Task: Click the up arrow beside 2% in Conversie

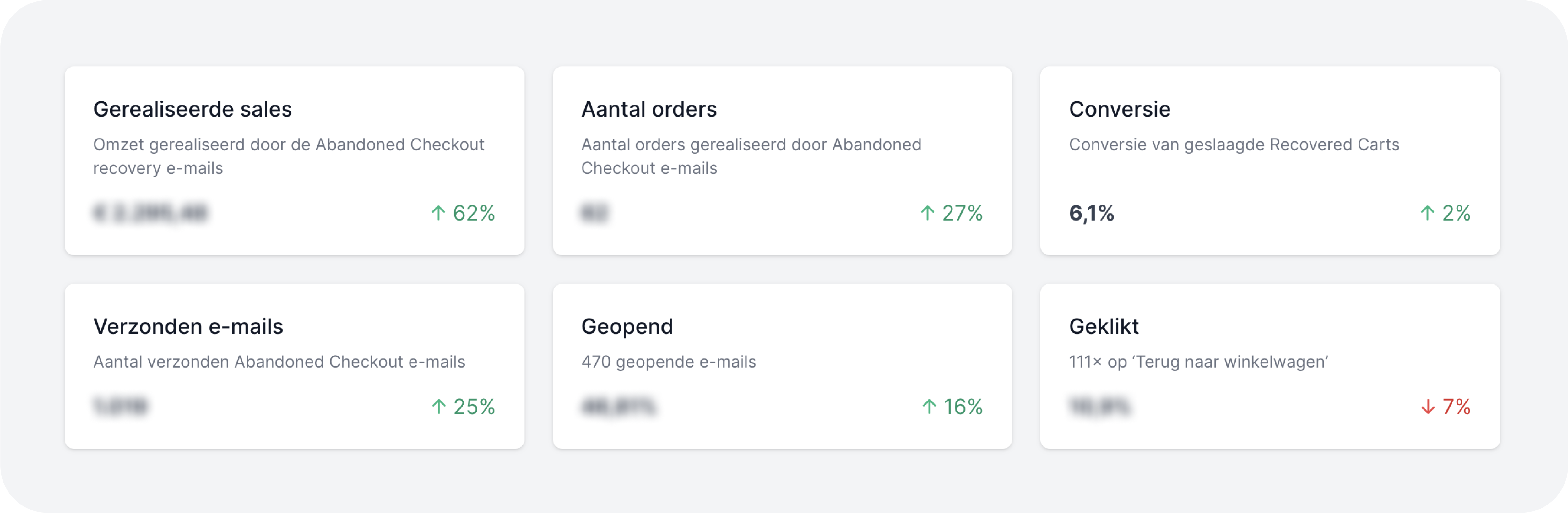Action: 1427,213
